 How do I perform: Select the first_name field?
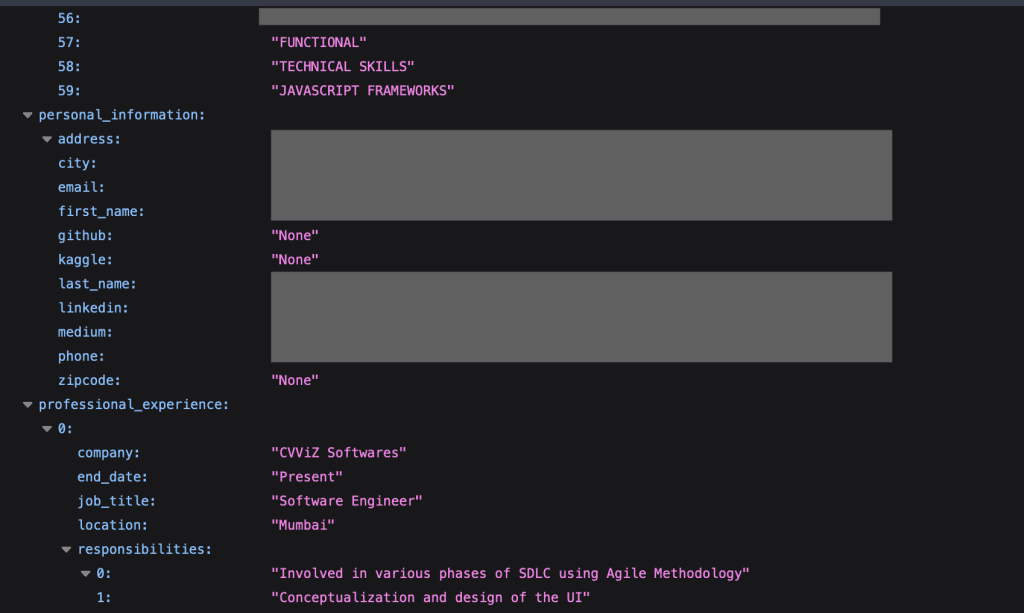pos(101,211)
